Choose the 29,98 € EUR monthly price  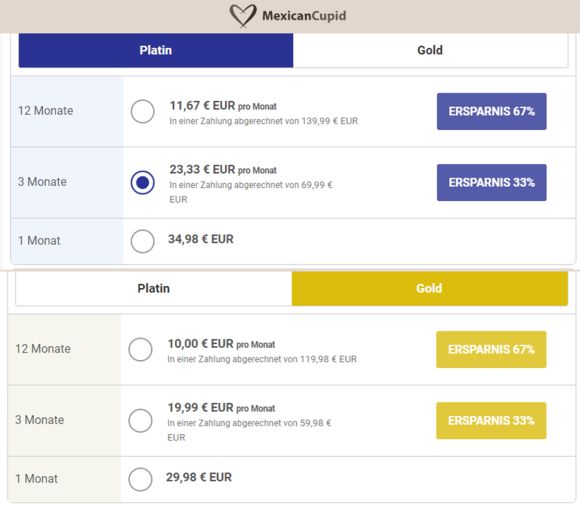click(199, 477)
